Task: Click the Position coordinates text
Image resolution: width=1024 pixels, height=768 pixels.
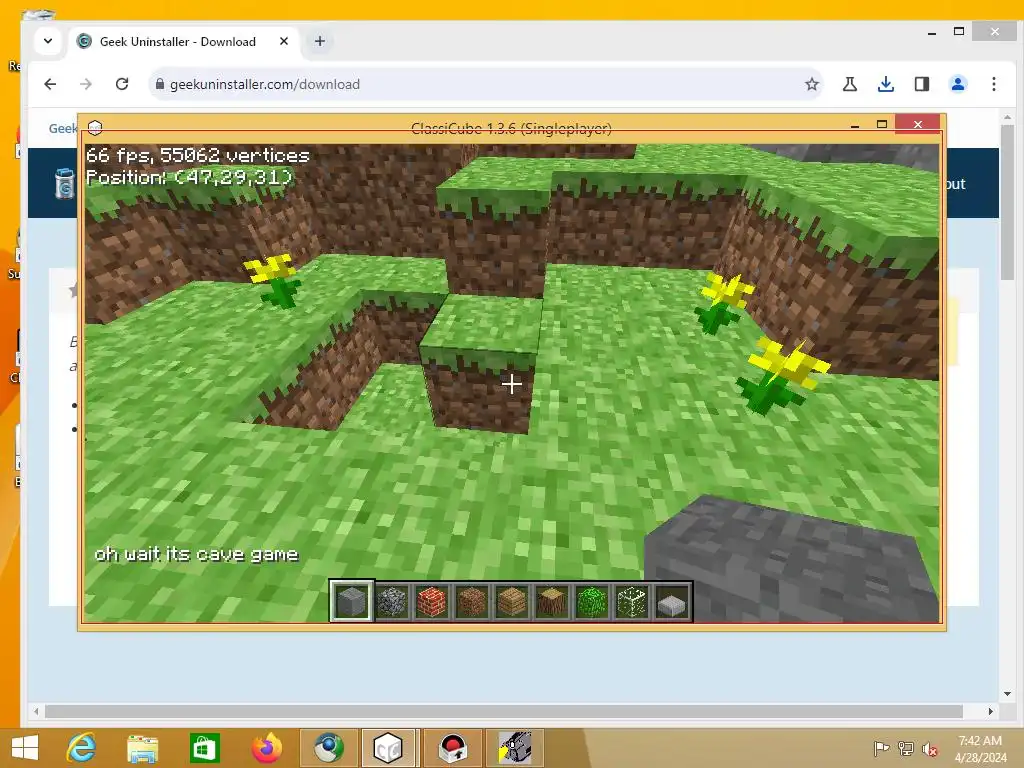Action: point(189,177)
